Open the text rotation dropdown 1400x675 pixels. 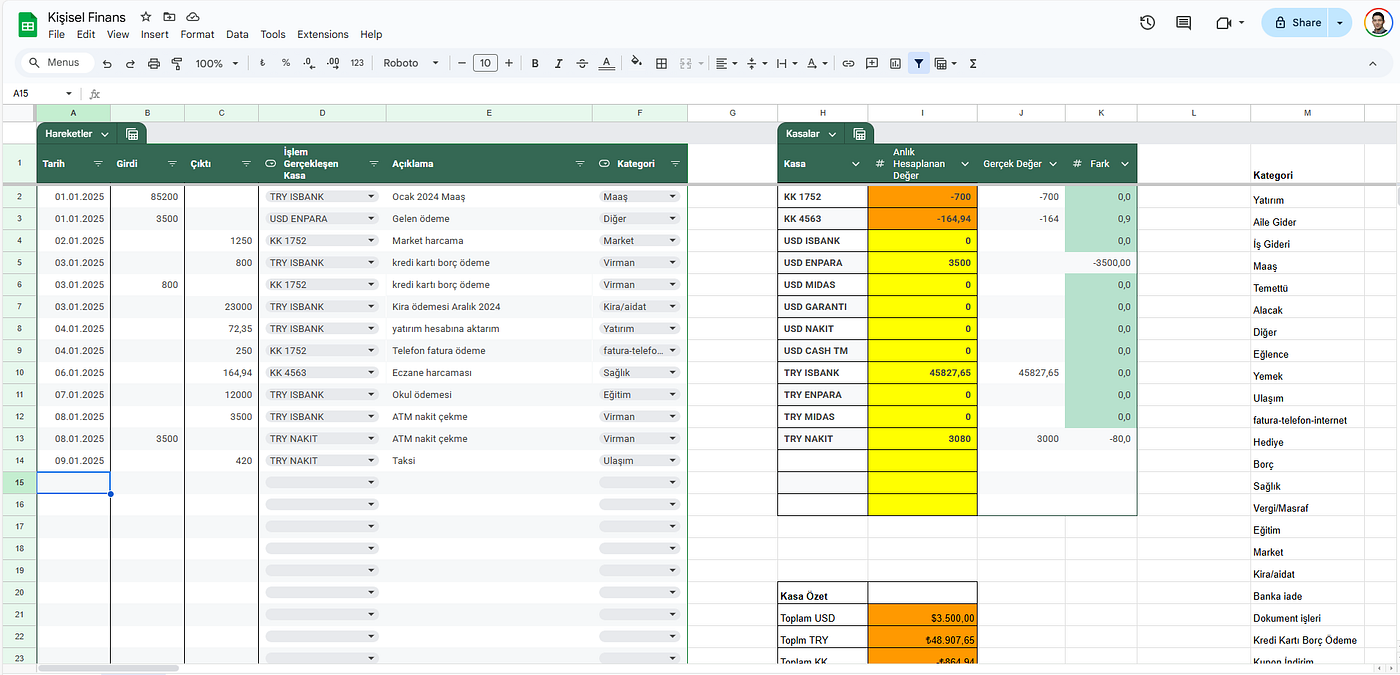pos(815,63)
